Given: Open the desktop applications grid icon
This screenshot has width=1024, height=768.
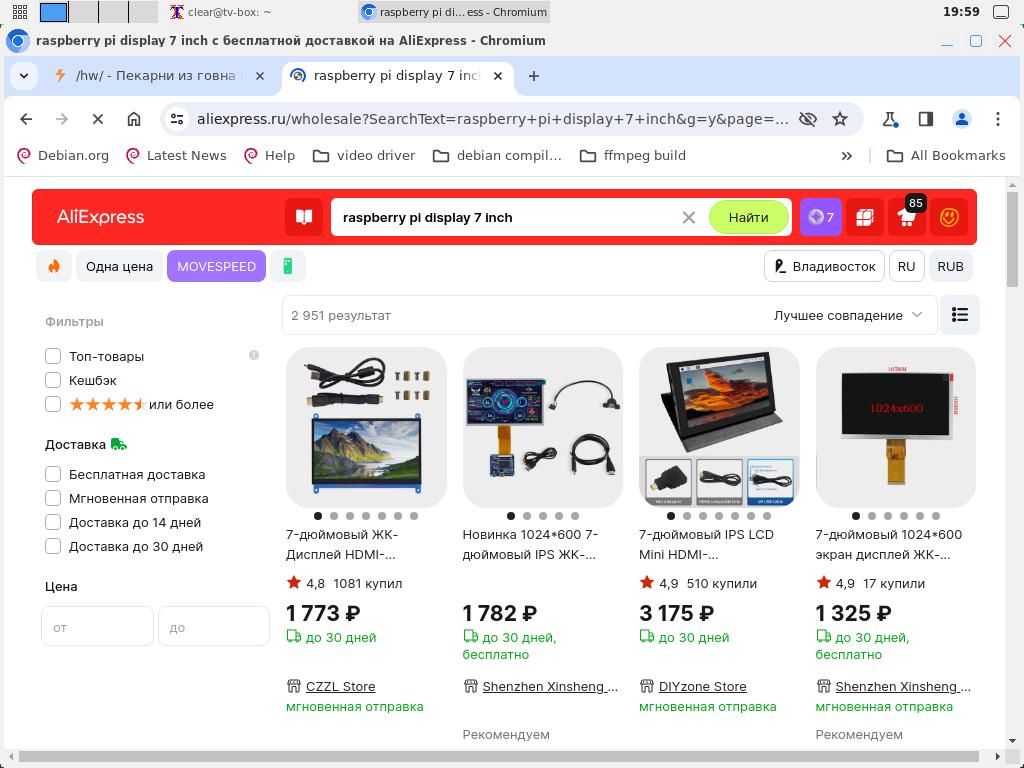Looking at the screenshot, I should (20, 12).
